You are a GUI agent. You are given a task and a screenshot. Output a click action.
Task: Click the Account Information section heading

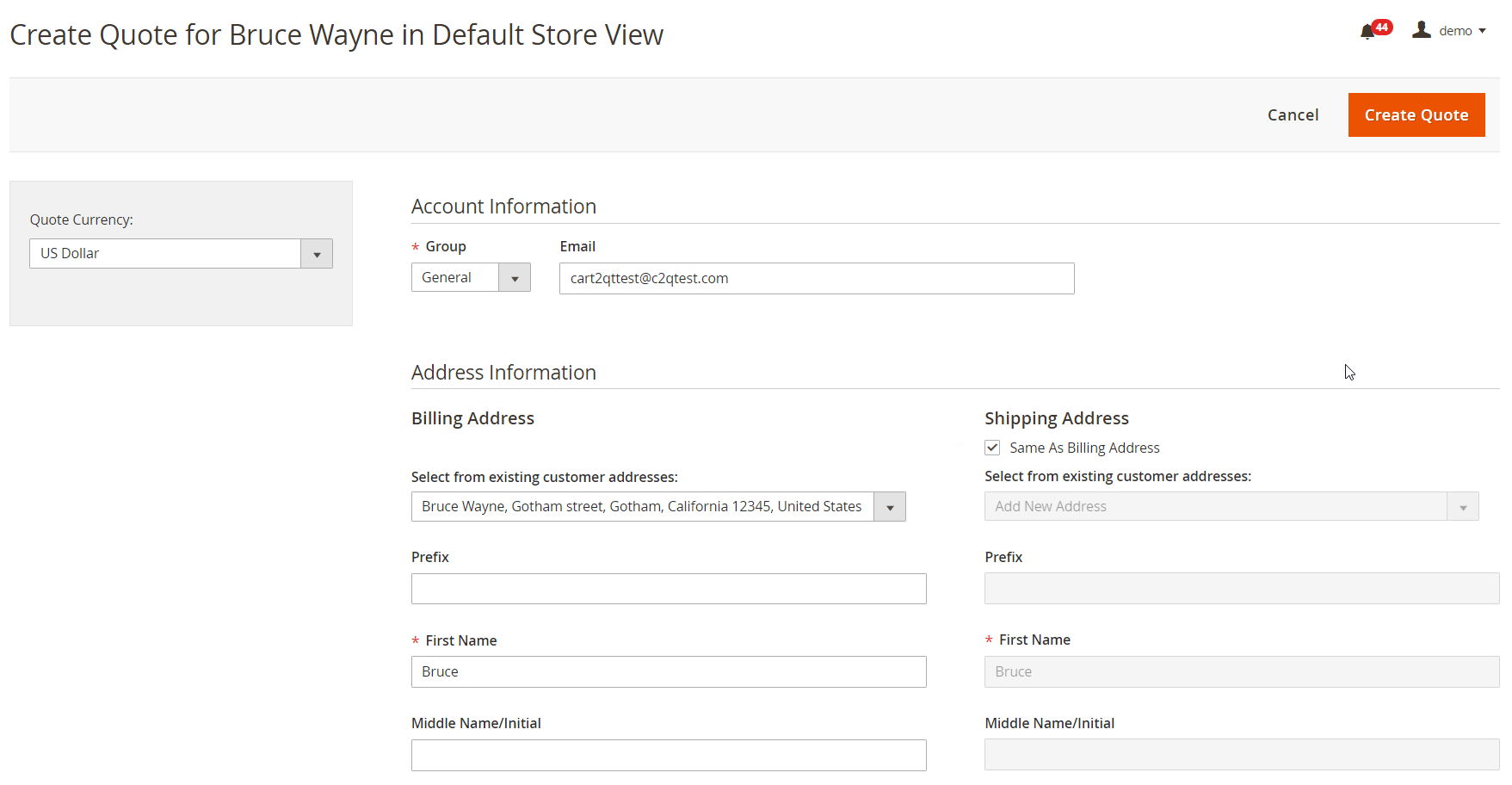click(x=503, y=207)
